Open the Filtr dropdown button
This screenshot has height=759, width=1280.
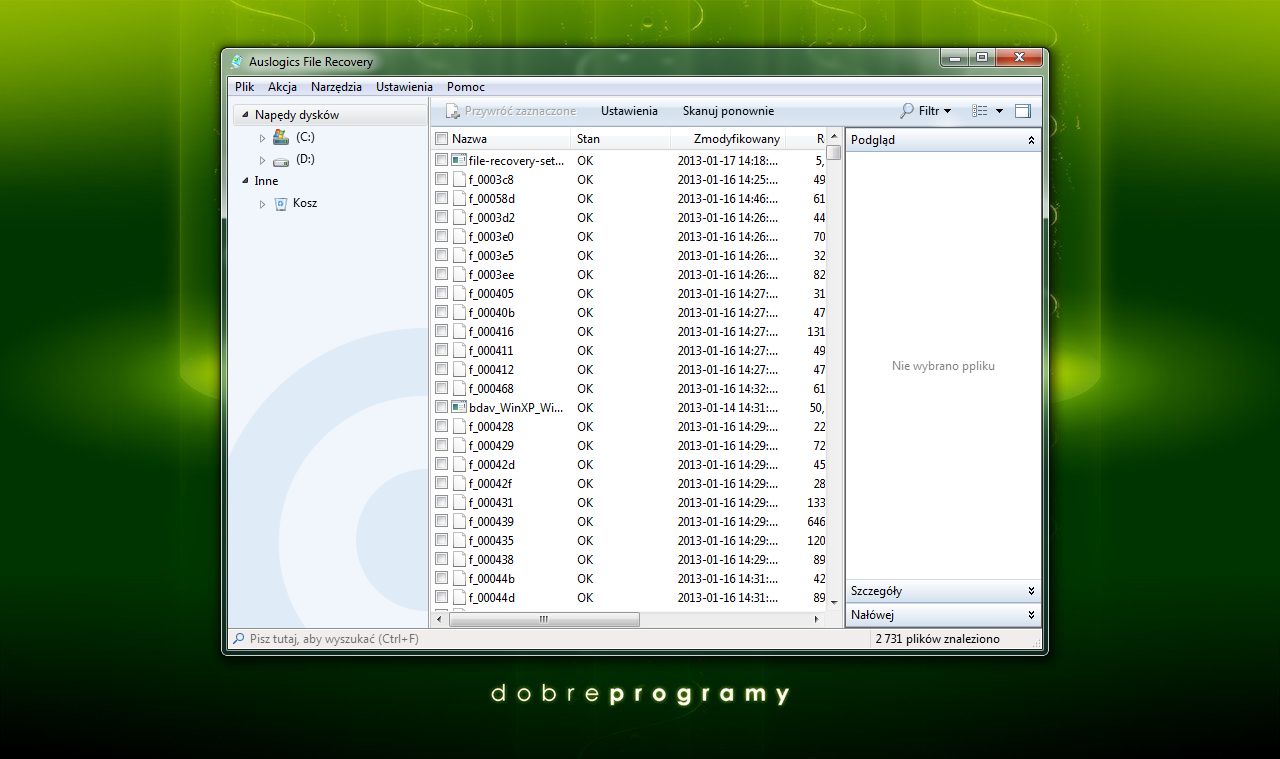pos(926,111)
